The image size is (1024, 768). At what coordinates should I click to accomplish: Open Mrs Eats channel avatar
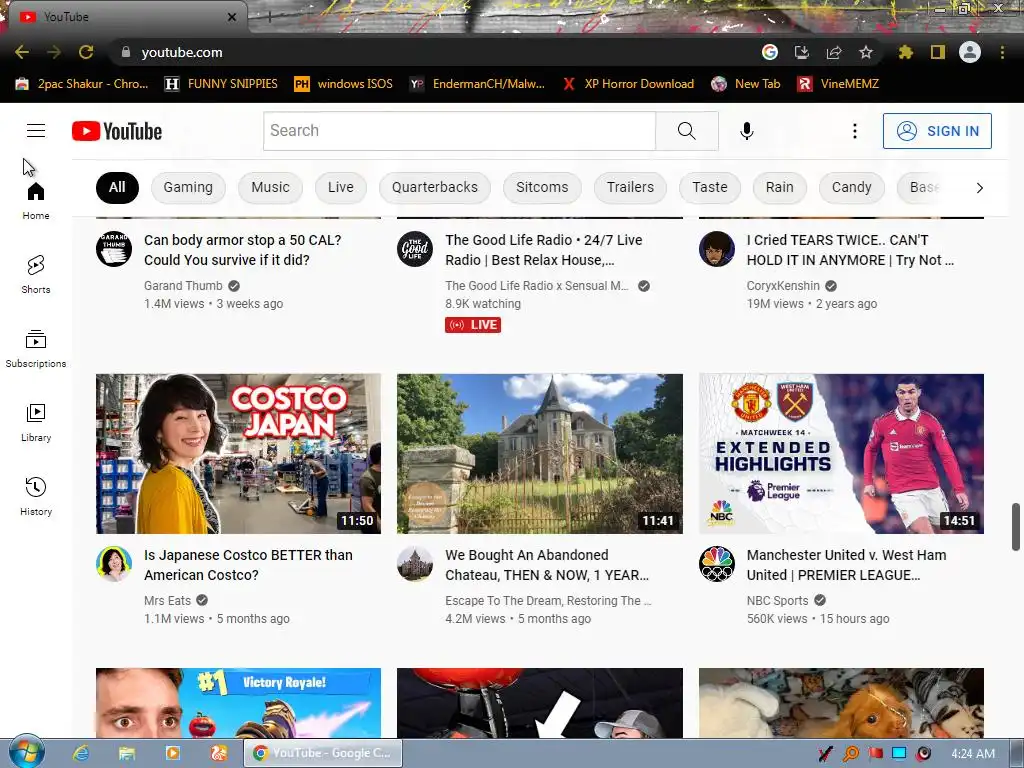click(x=114, y=564)
